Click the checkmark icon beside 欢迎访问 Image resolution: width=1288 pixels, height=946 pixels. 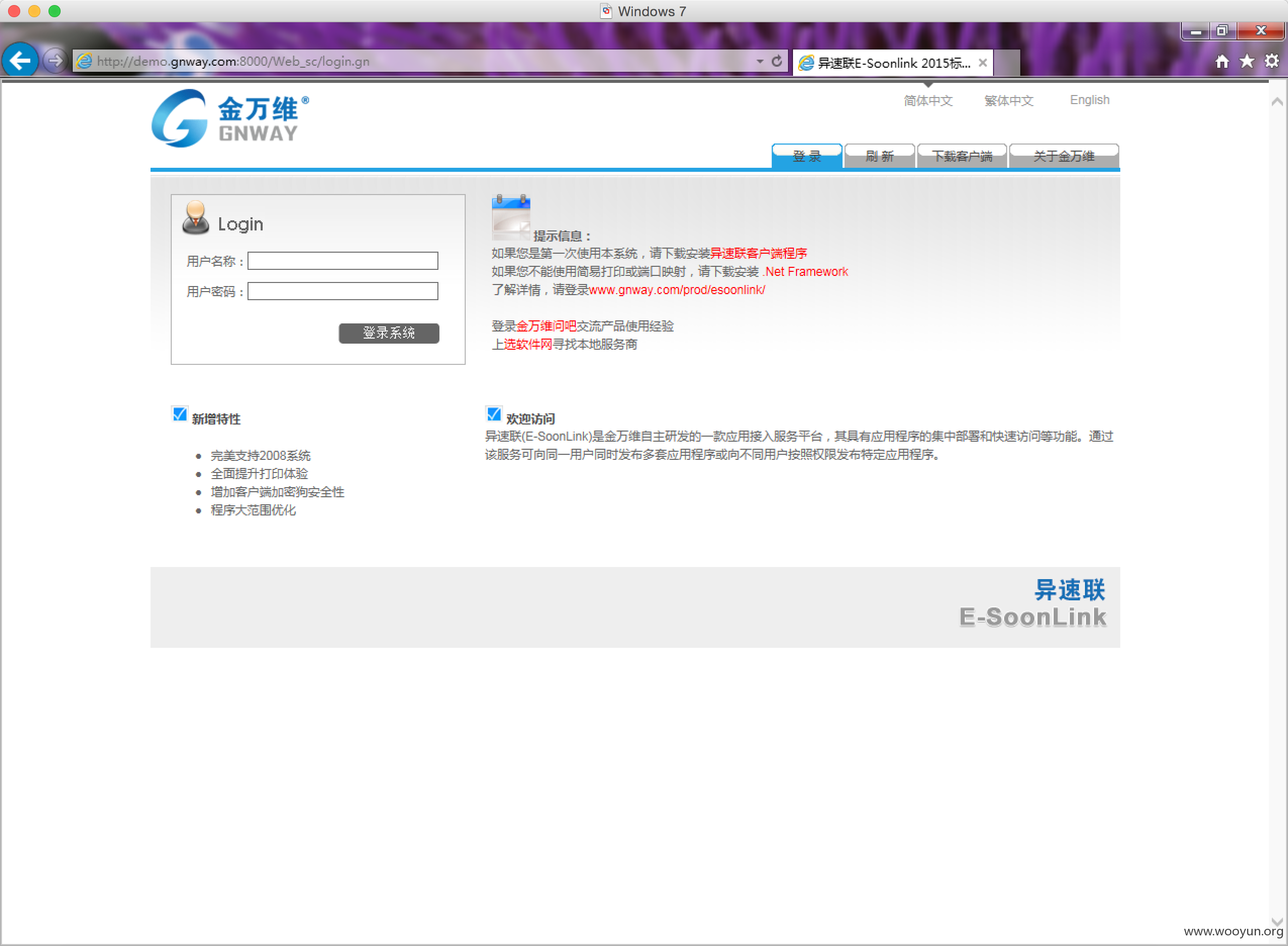click(x=494, y=414)
